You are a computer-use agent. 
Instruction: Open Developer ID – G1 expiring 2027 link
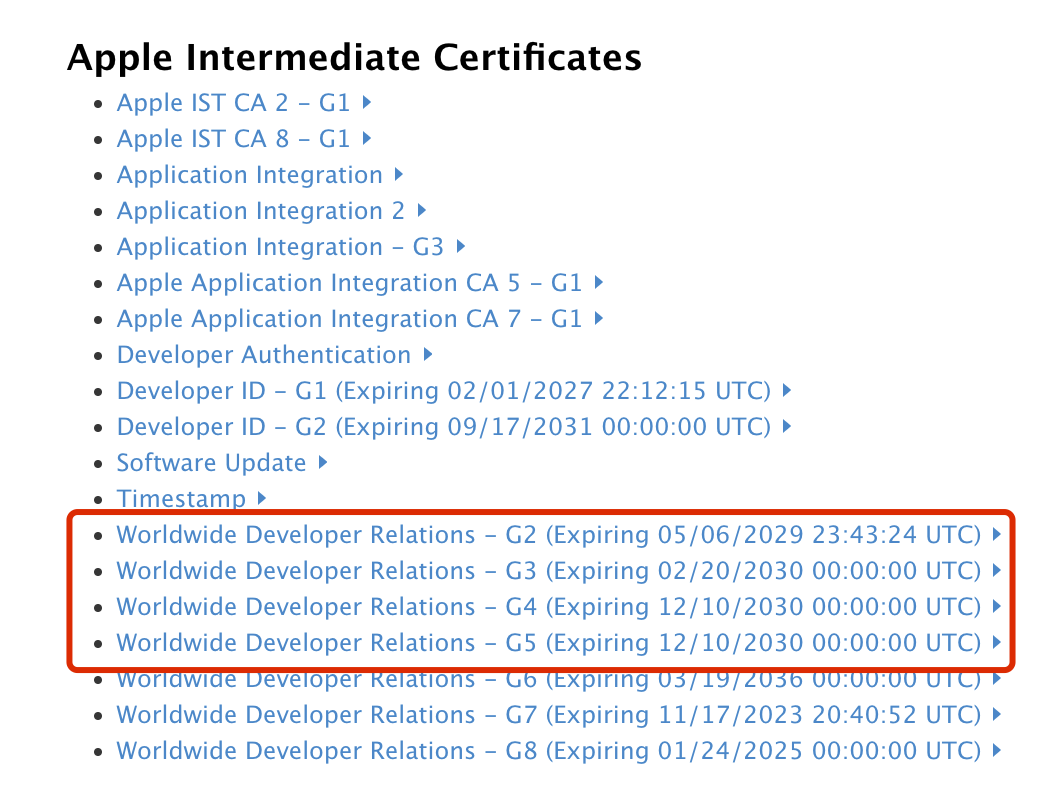444,390
